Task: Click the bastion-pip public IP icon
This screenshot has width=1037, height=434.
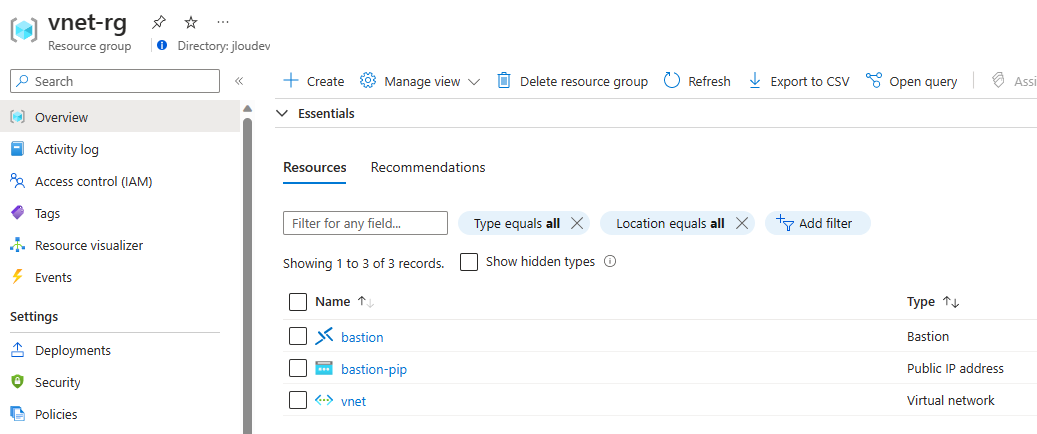Action: 324,369
